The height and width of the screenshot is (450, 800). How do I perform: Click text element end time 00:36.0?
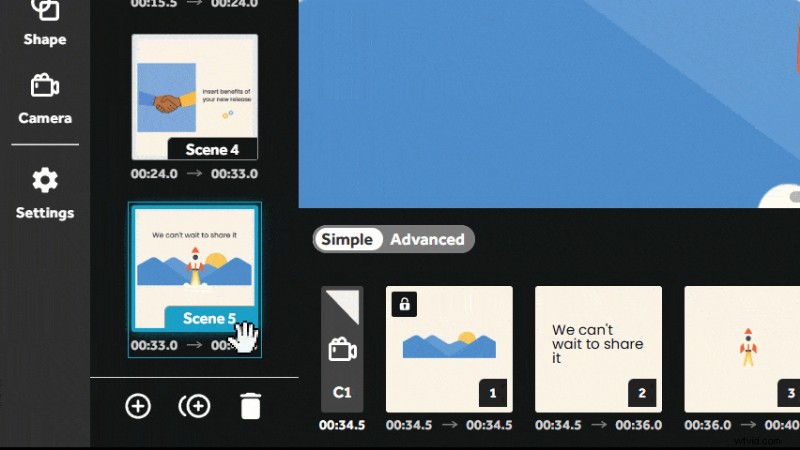(638, 425)
